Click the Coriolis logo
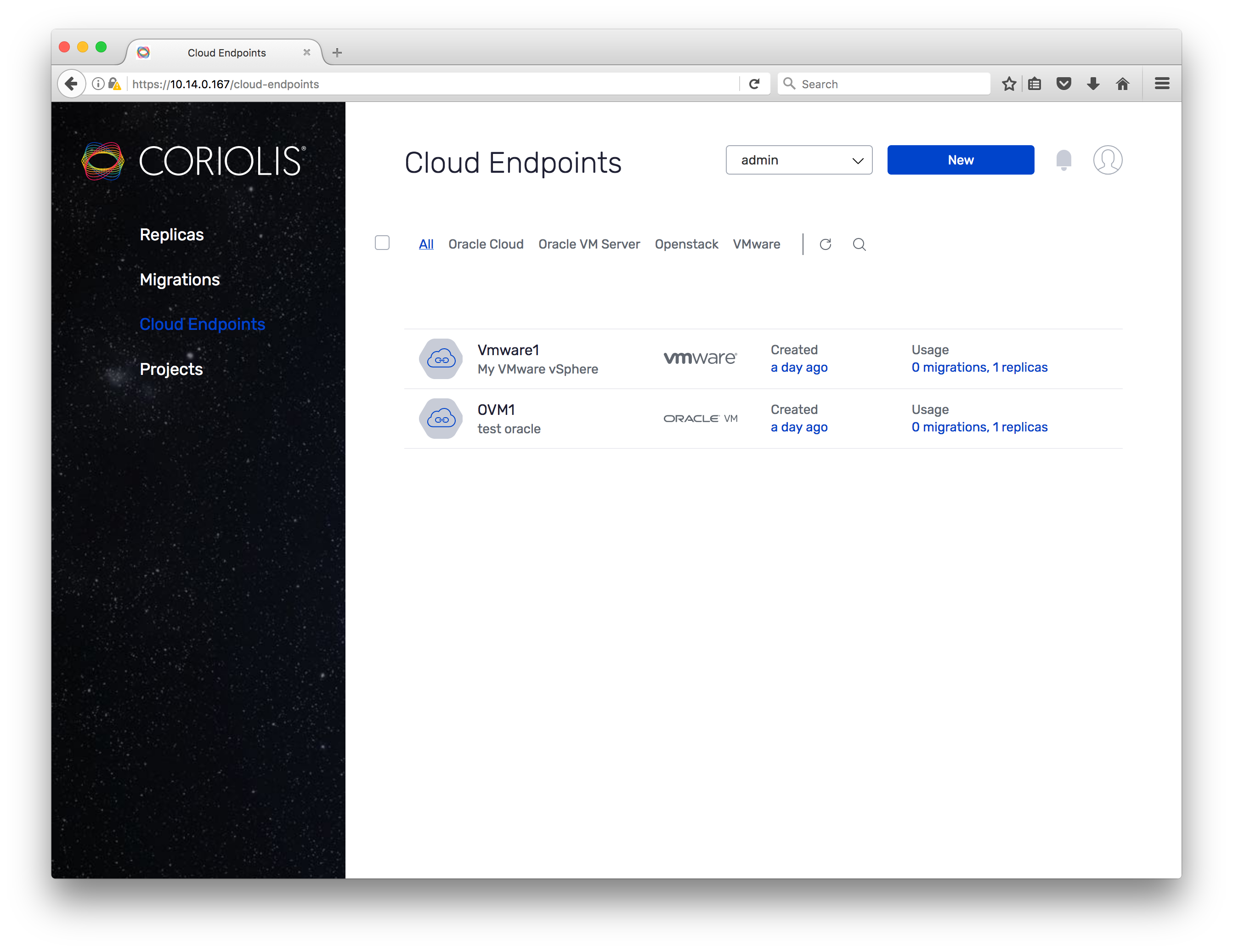The height and width of the screenshot is (952, 1233). pos(194,161)
